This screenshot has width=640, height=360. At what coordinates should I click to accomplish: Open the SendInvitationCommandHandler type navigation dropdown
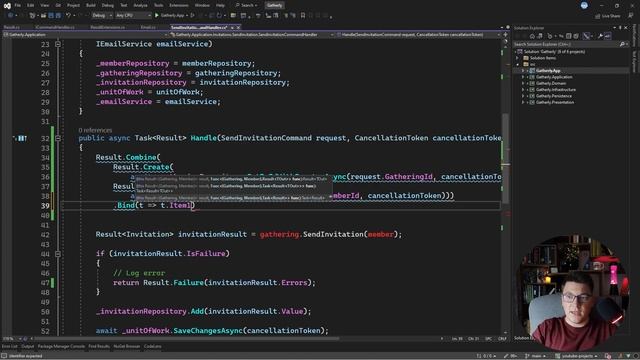coord(252,35)
